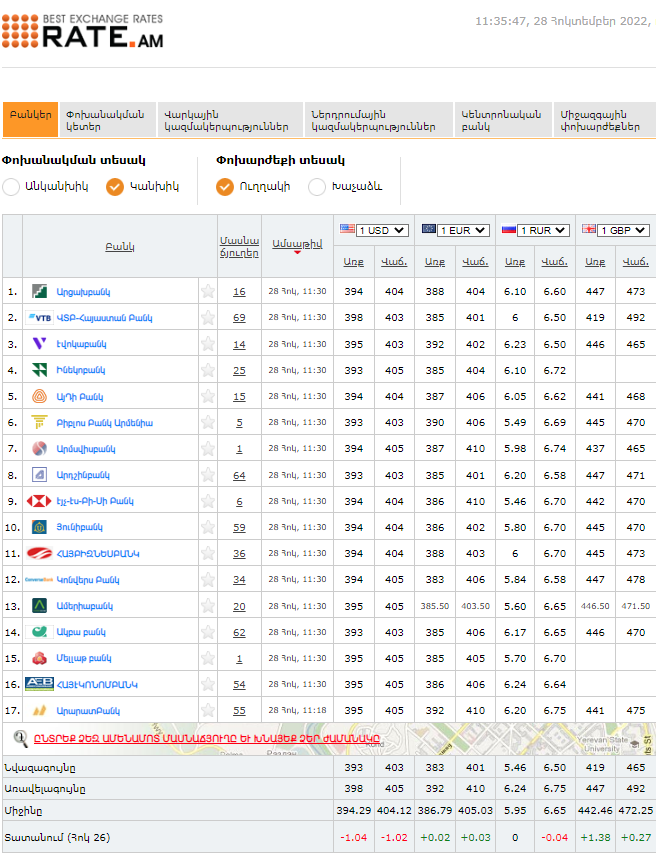This screenshot has width=656, height=855.
Task: Open the Կոնվերս Բանկ bank link
Action: pyautogui.click(x=88, y=580)
